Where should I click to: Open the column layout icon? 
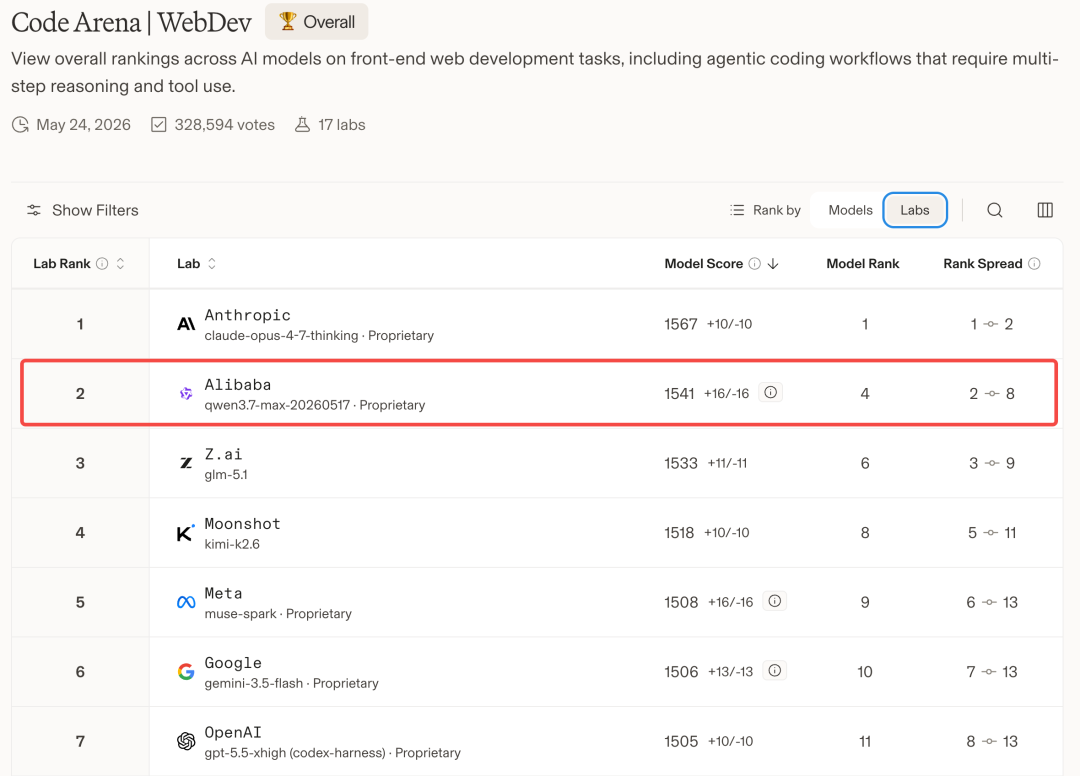(x=1045, y=210)
